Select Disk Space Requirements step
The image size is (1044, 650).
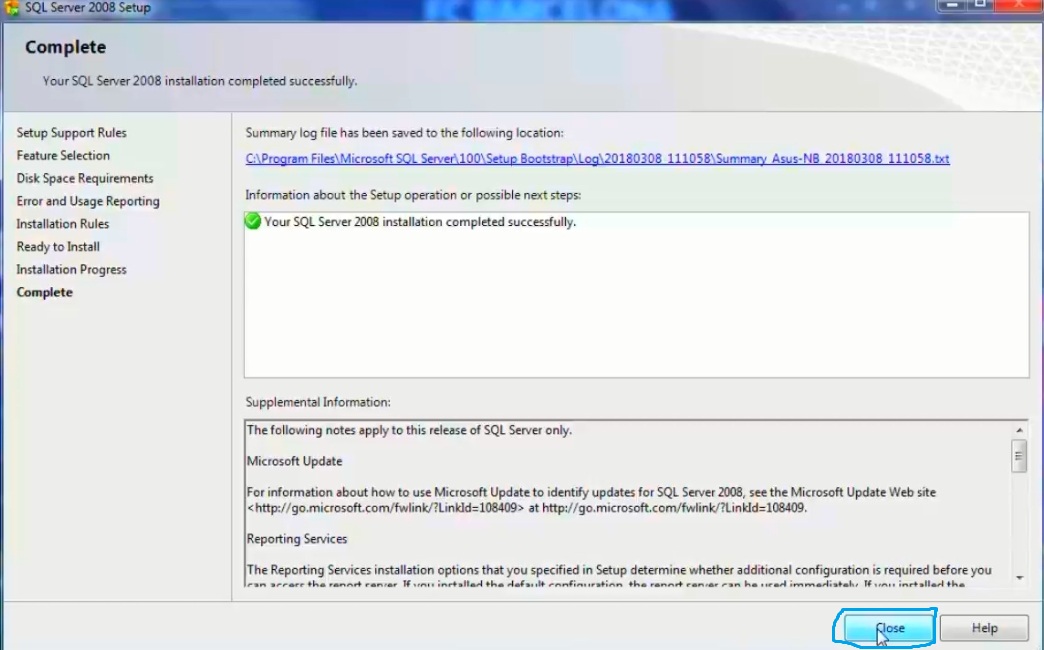85,178
